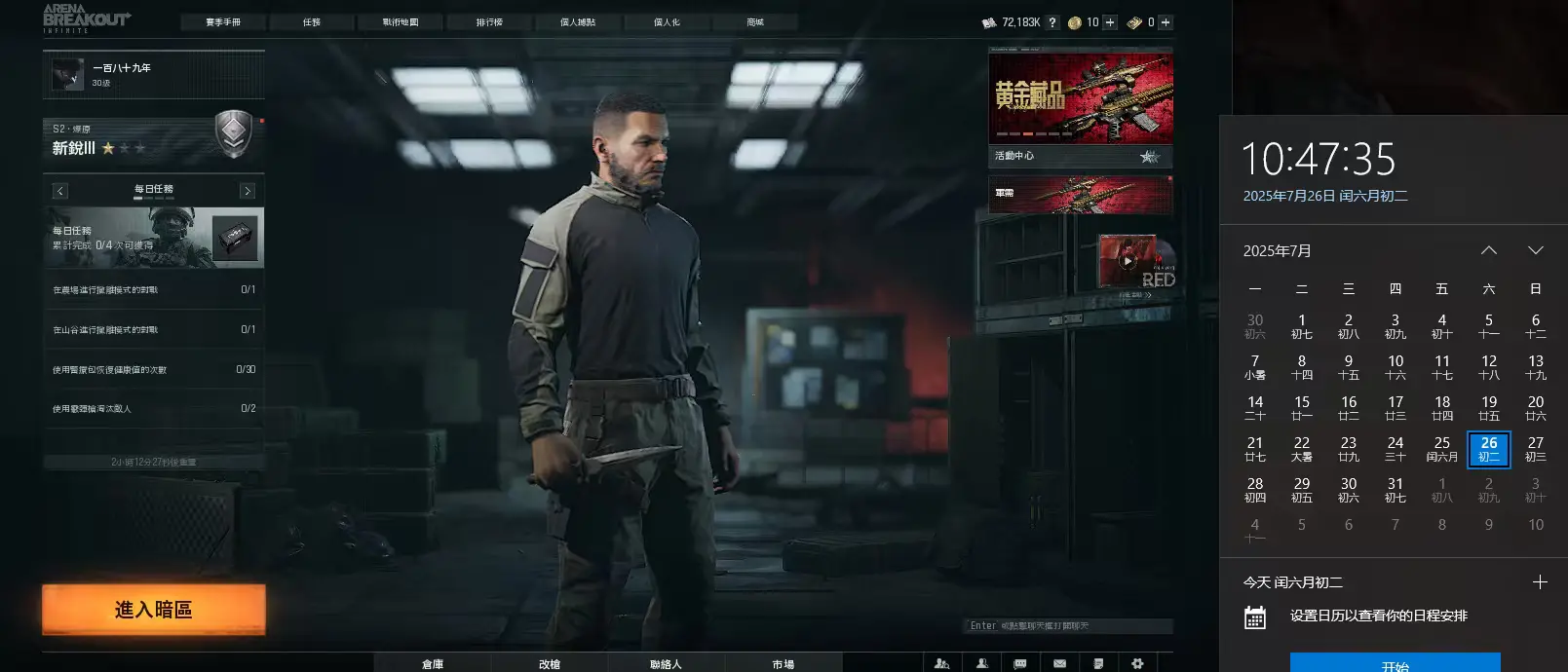Viewport: 1568px width, 672px height.
Task: Select July 31 in the calendar
Action: [1396, 490]
